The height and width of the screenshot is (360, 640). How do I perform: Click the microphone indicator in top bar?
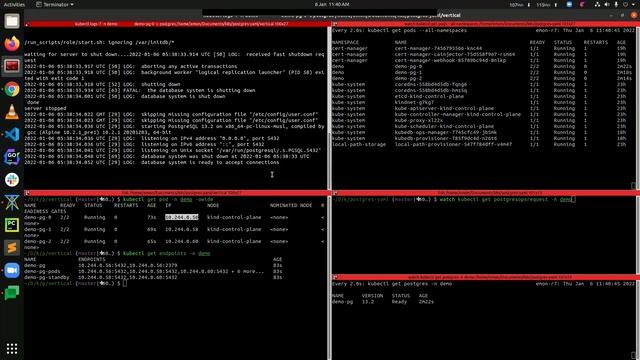coord(616,4)
